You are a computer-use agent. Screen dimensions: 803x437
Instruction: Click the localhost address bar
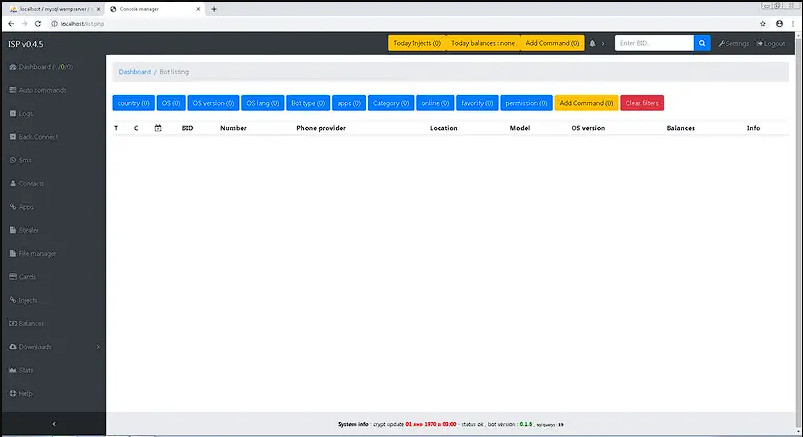[x=402, y=24]
